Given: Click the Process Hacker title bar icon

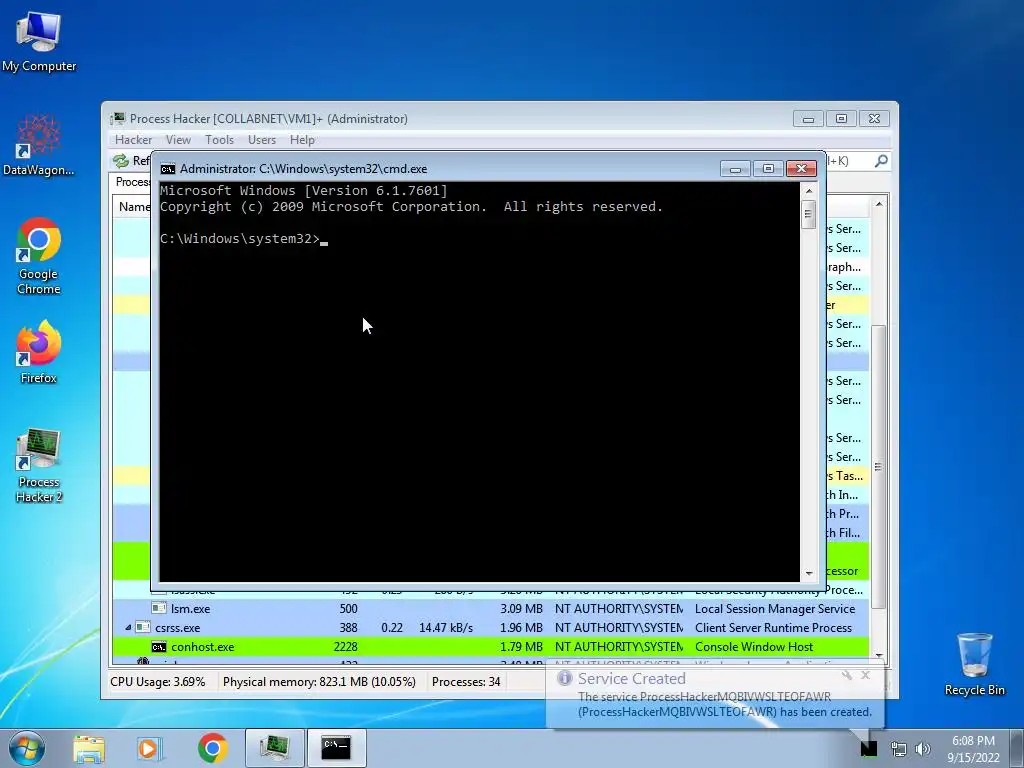Looking at the screenshot, I should point(118,119).
